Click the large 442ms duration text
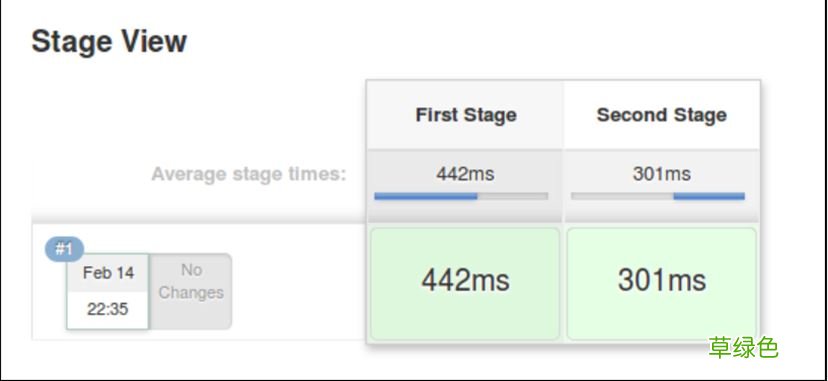 [x=465, y=280]
